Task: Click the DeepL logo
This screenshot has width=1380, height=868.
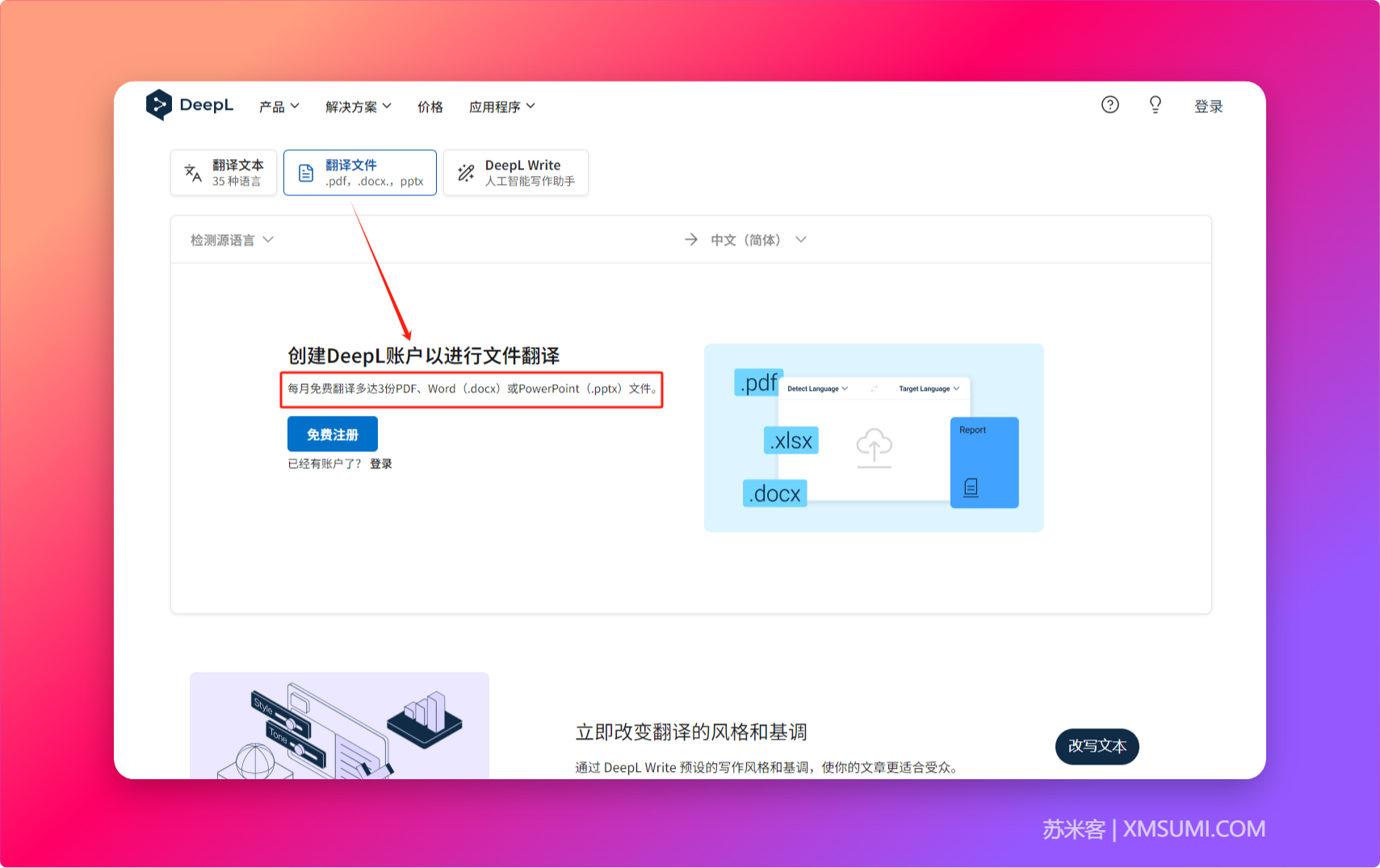Action: (190, 105)
